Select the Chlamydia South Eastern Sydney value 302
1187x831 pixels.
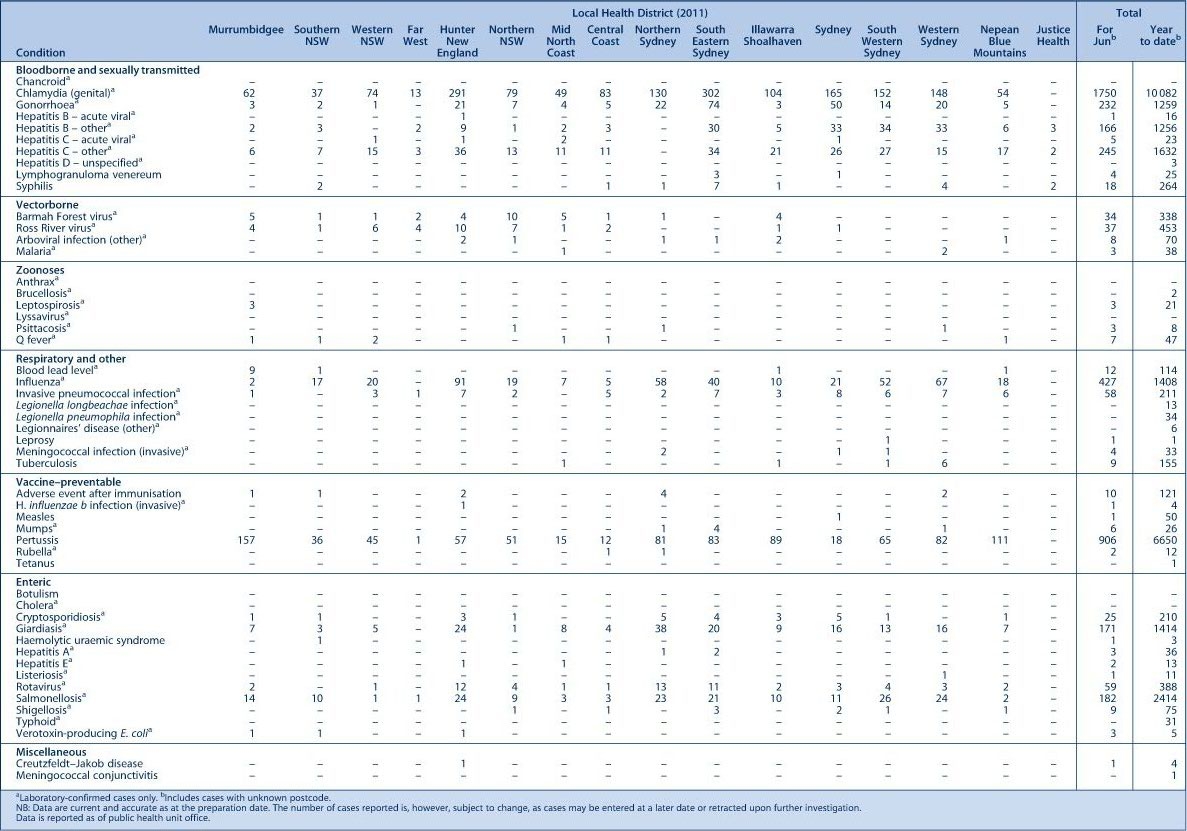pos(710,93)
